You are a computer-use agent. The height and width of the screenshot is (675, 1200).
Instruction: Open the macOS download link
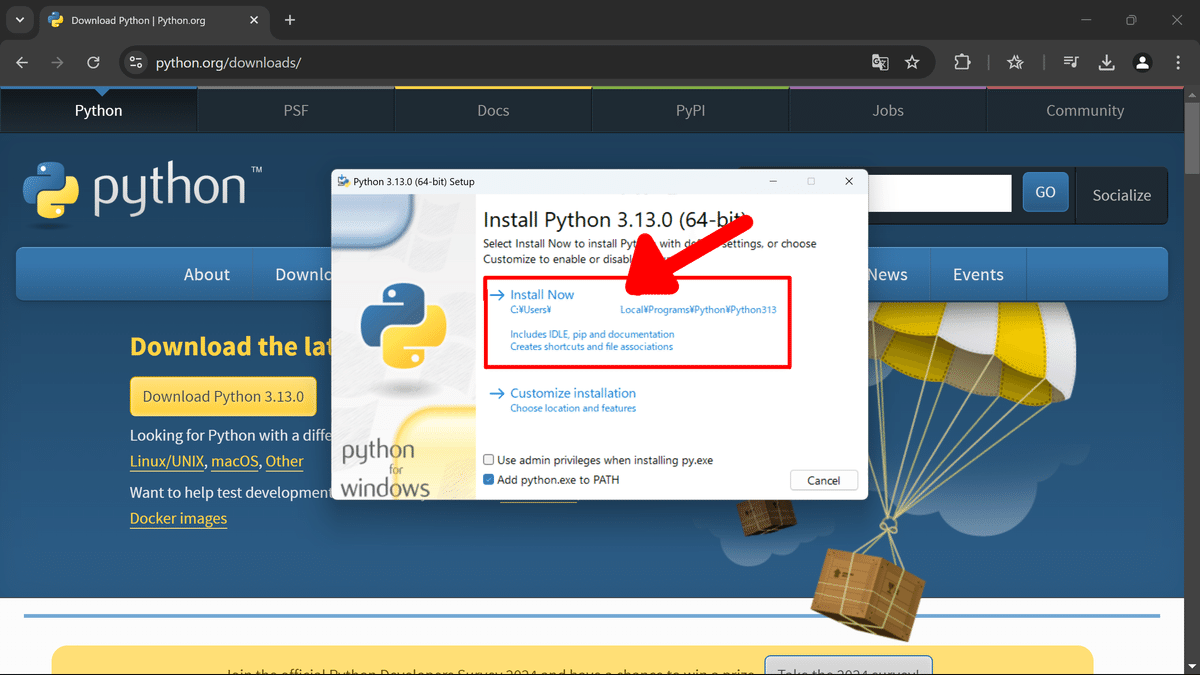click(x=234, y=461)
